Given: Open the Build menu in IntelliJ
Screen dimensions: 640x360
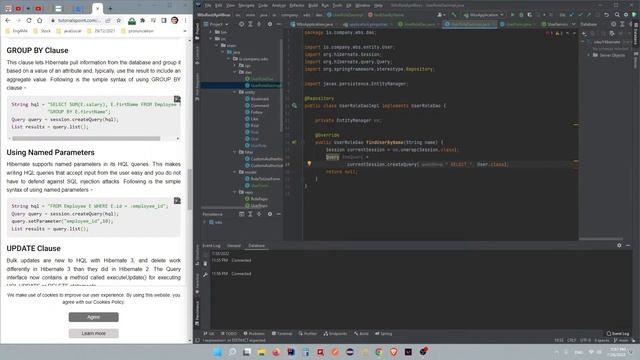Looking at the screenshot, I should point(313,5).
